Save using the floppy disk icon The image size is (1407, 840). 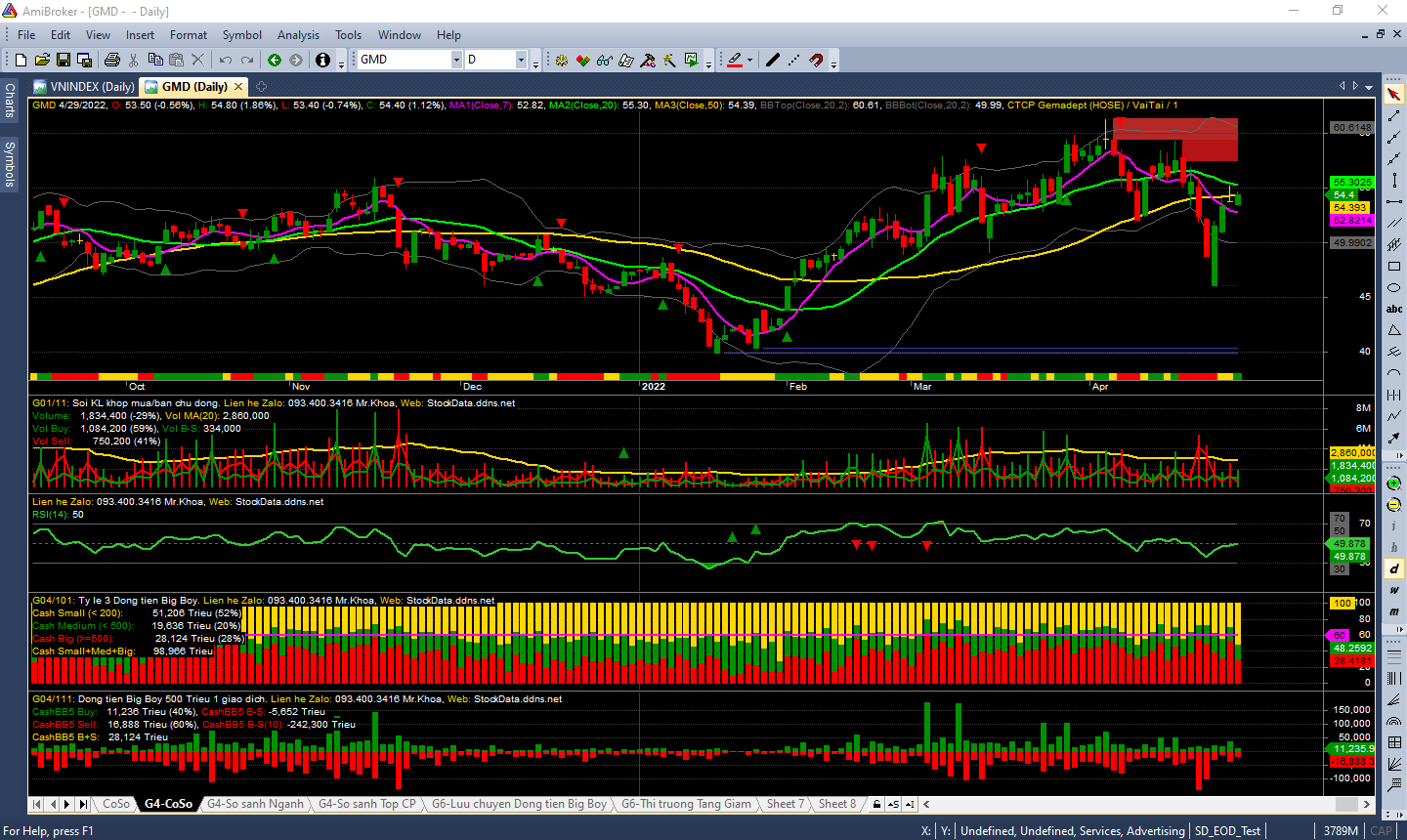64,60
